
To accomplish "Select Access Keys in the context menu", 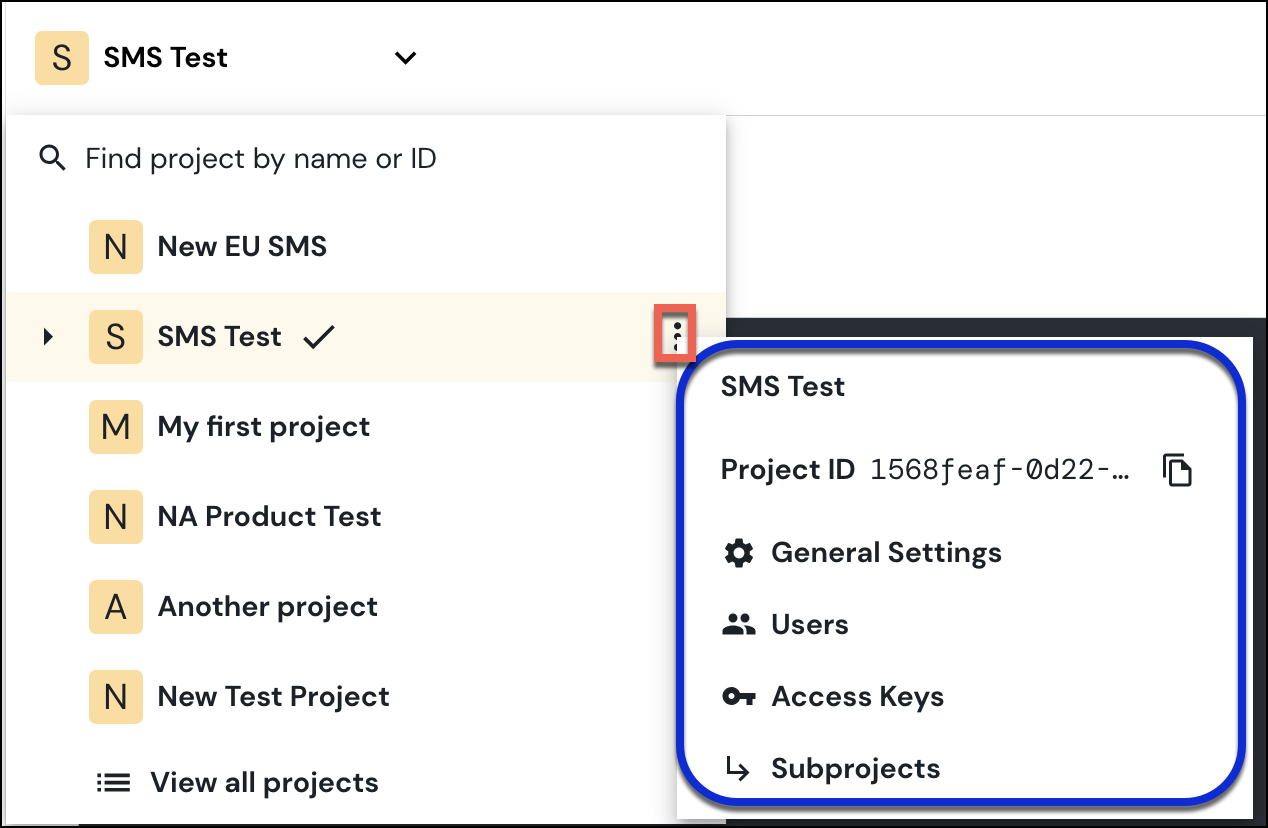I will (x=857, y=696).
